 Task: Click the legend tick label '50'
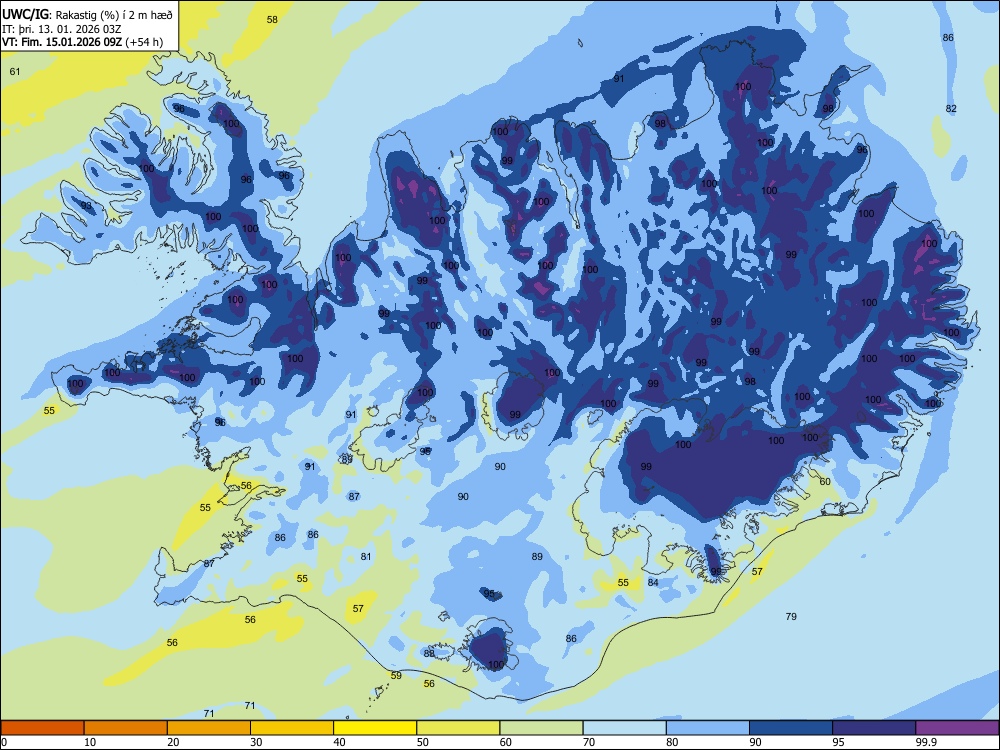coord(423,742)
